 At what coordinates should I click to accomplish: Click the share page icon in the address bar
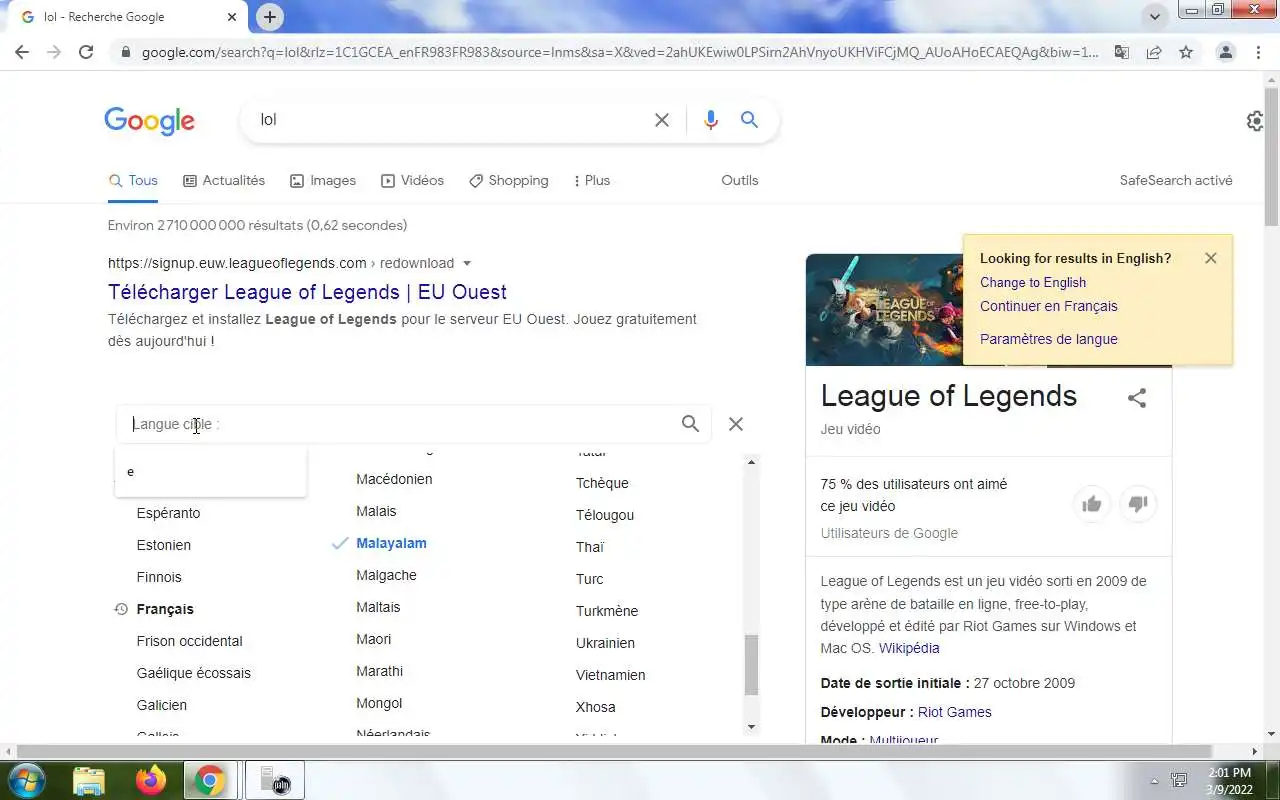coord(1154,52)
